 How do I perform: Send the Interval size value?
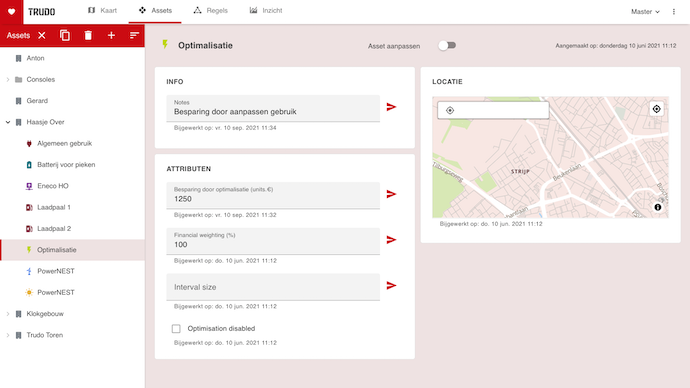[391, 286]
